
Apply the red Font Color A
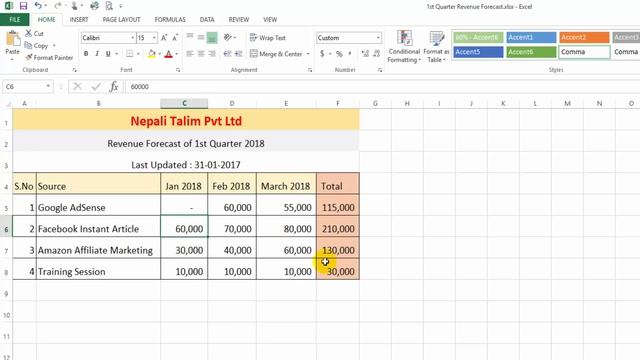click(x=168, y=54)
